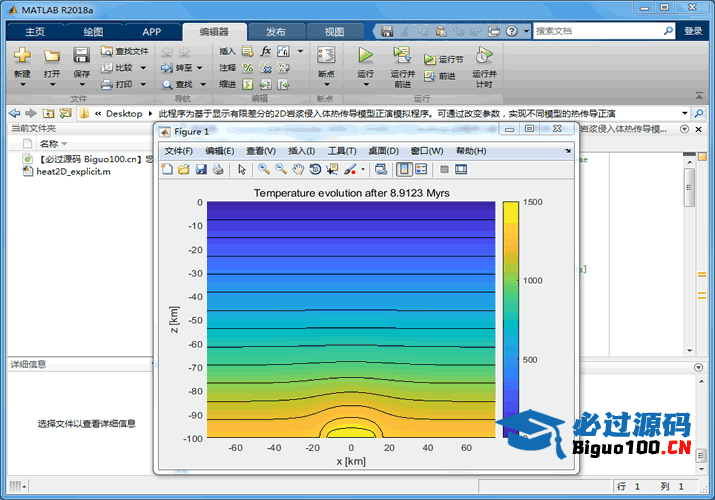Select the Data Cursor tool in figure toolbar
The height and width of the screenshot is (500, 715).
[332, 169]
